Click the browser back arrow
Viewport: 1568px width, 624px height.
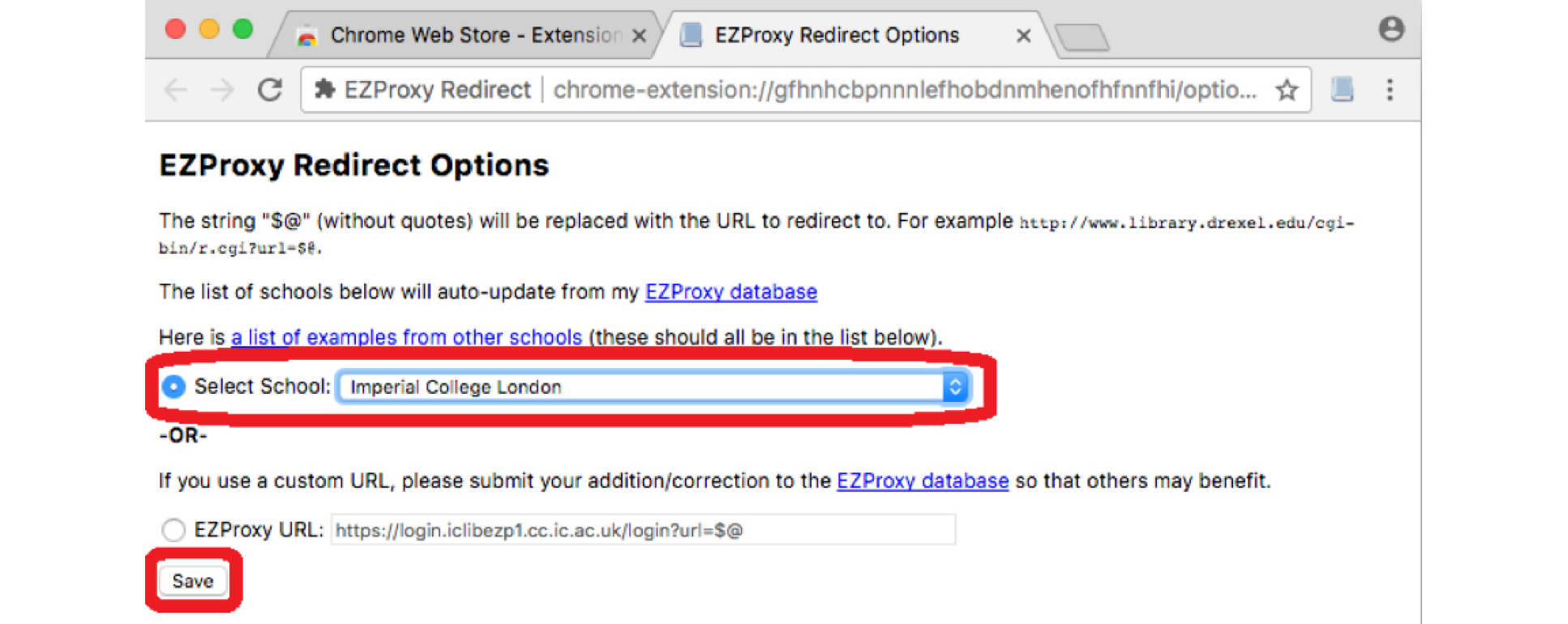click(x=175, y=89)
